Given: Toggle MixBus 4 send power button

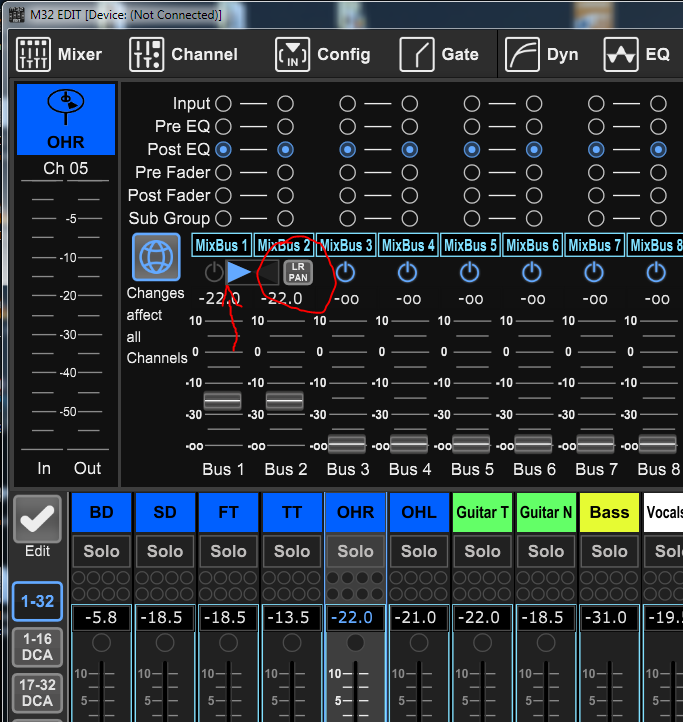Looking at the screenshot, I should (x=408, y=272).
